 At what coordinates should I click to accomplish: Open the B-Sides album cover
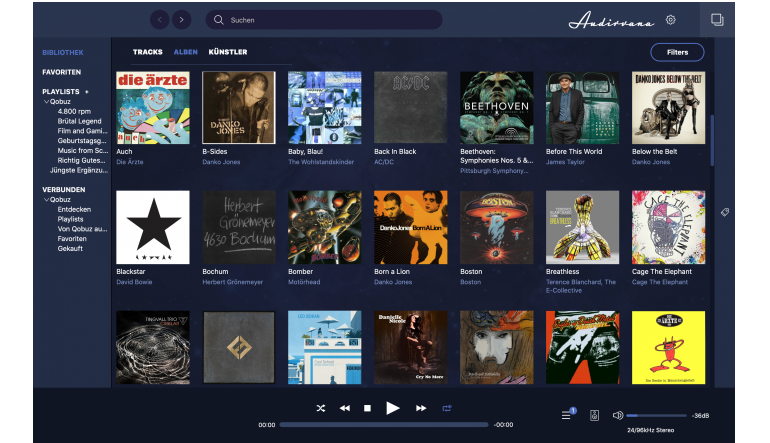point(239,108)
